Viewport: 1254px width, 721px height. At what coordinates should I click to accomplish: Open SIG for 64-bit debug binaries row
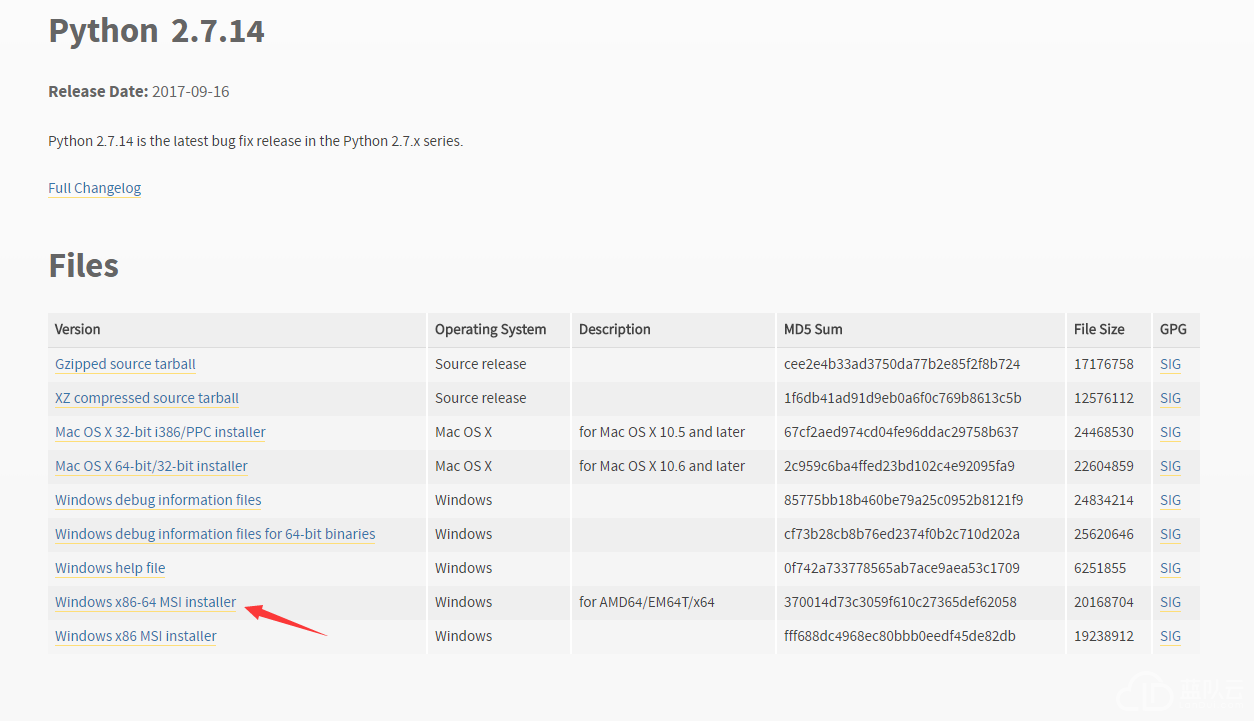click(1170, 534)
